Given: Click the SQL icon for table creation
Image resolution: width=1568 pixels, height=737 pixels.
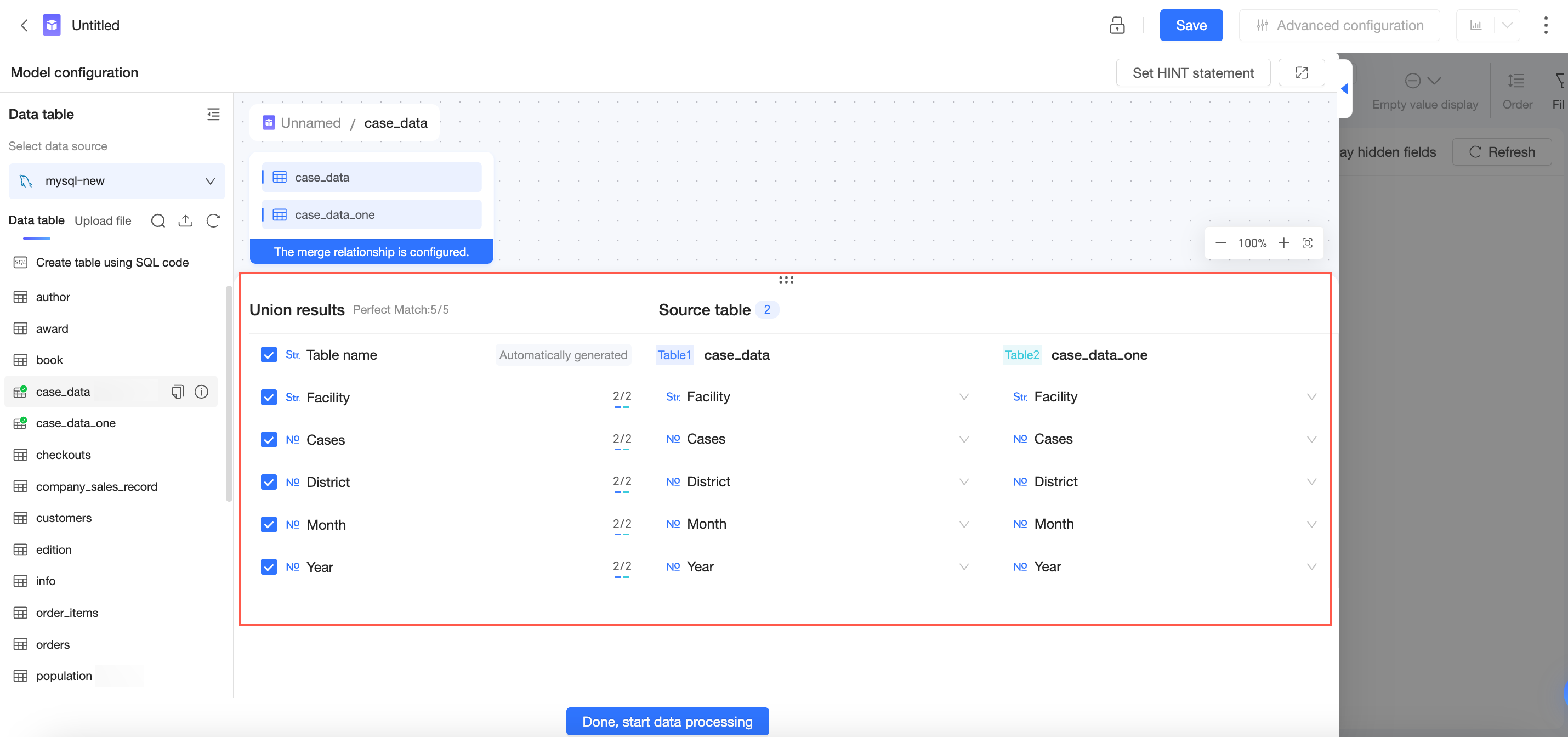Looking at the screenshot, I should (20, 262).
